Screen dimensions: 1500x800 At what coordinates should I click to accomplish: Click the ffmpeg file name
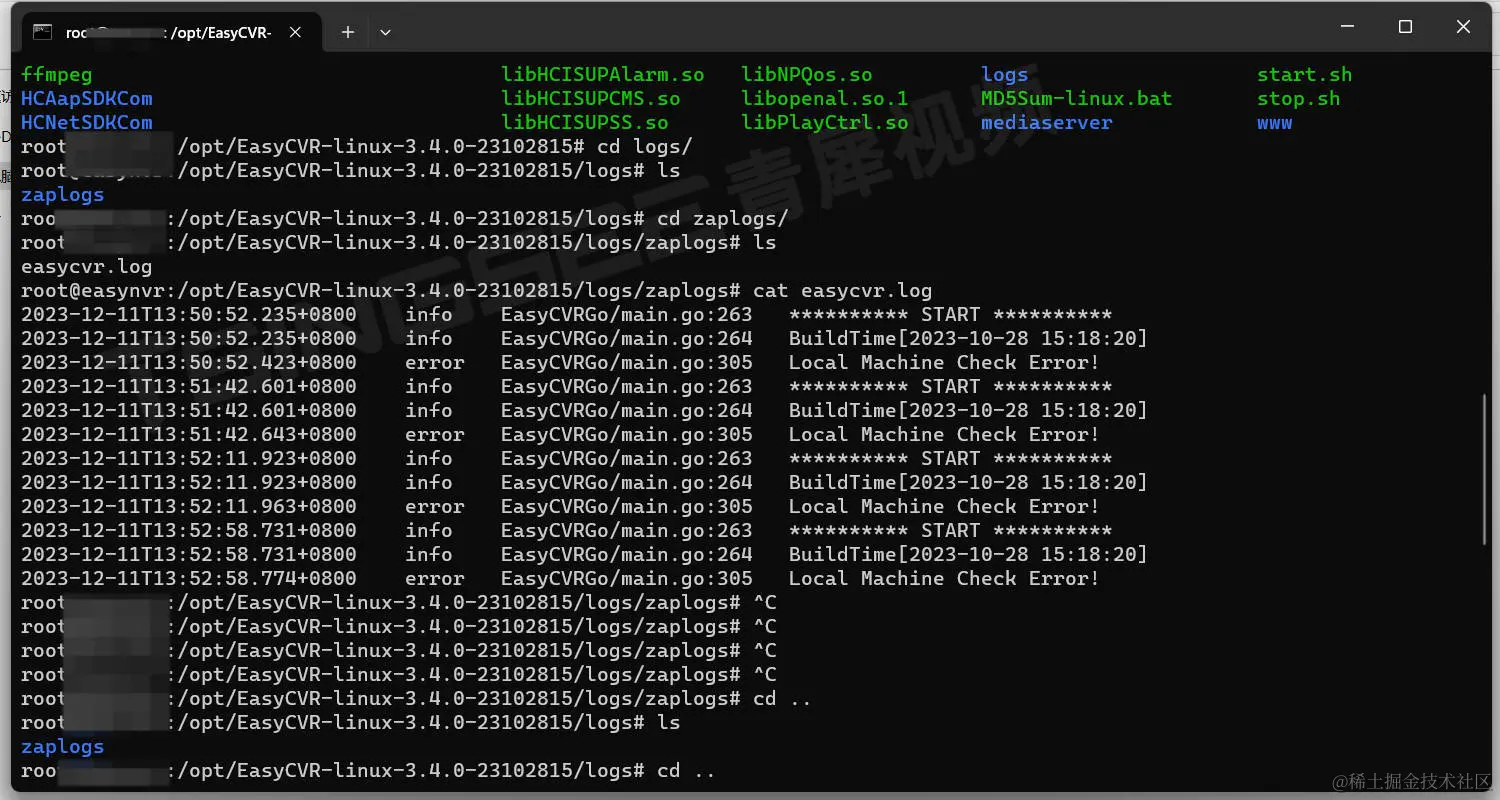56,75
